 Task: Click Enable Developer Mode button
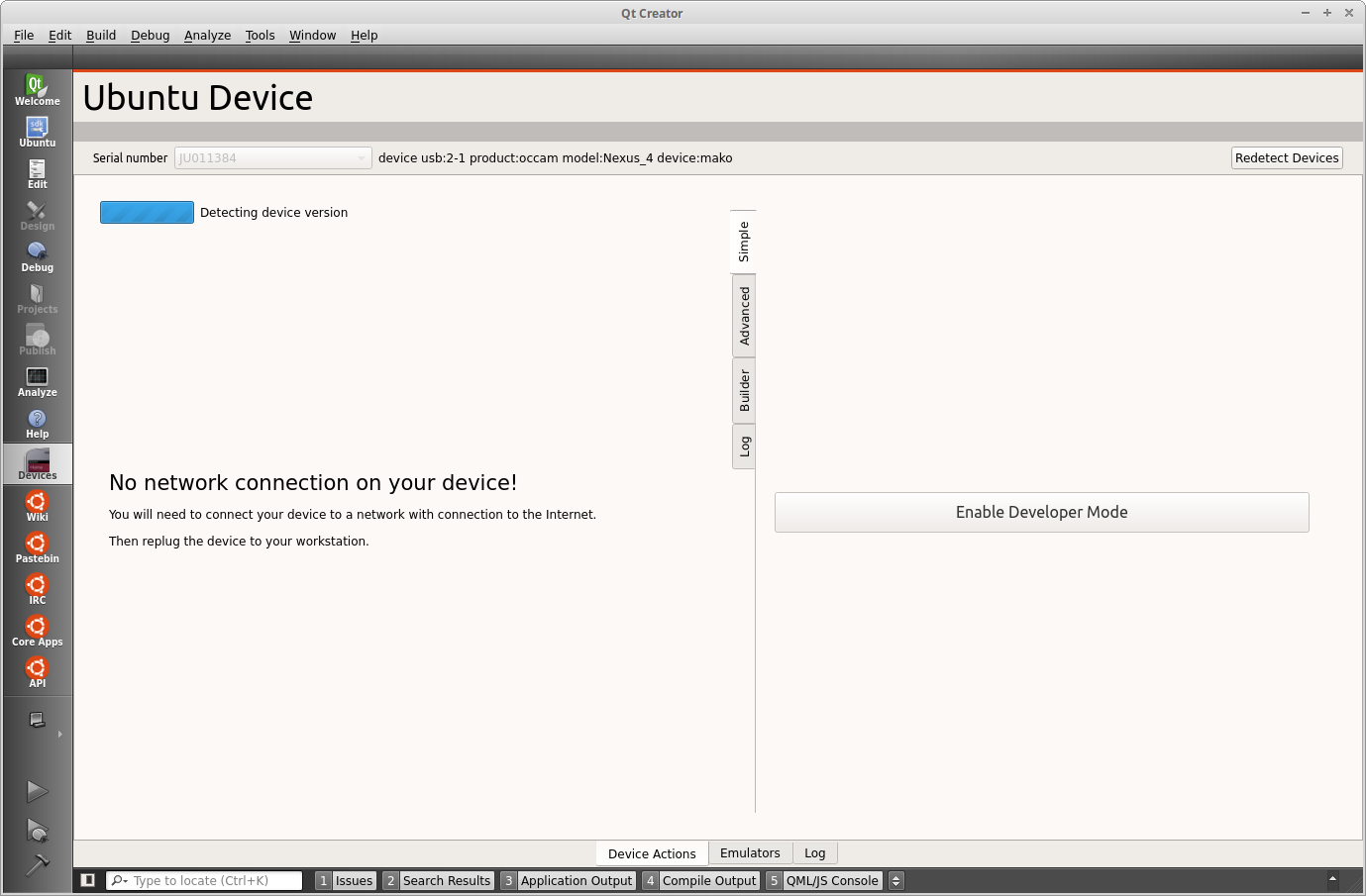1041,512
